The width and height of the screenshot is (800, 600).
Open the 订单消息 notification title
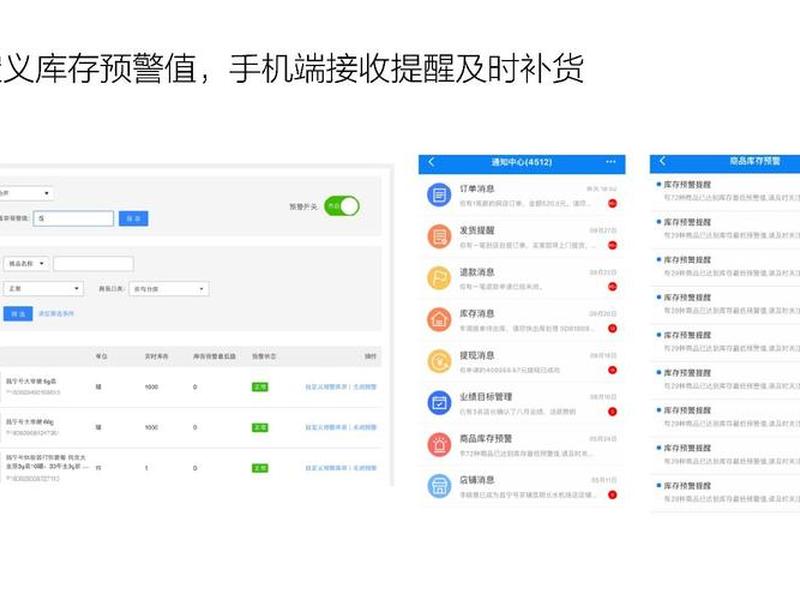[x=477, y=189]
